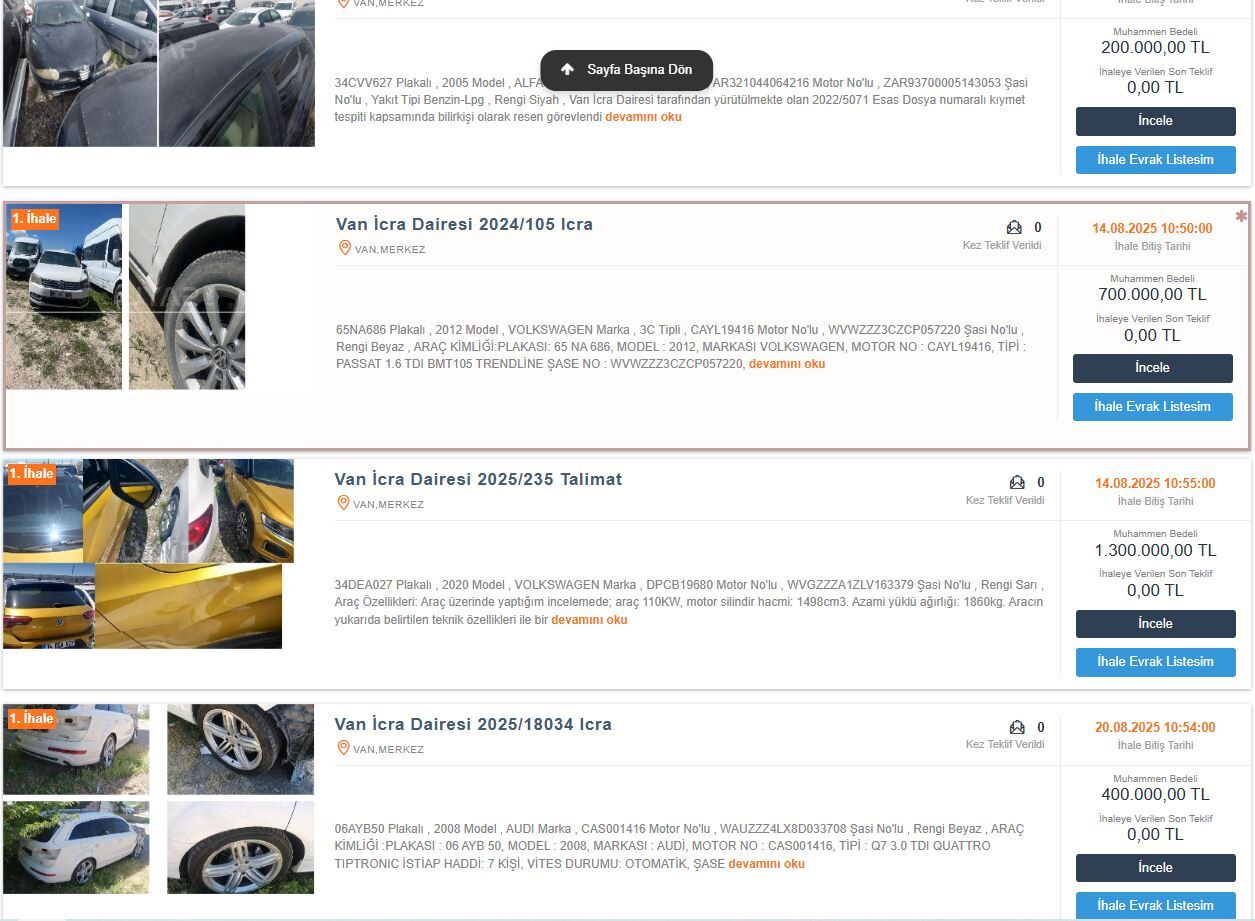The image size is (1255, 921).
Task: Click the 14.08.2025 10:55:00 auction end date
Action: click(x=1155, y=483)
